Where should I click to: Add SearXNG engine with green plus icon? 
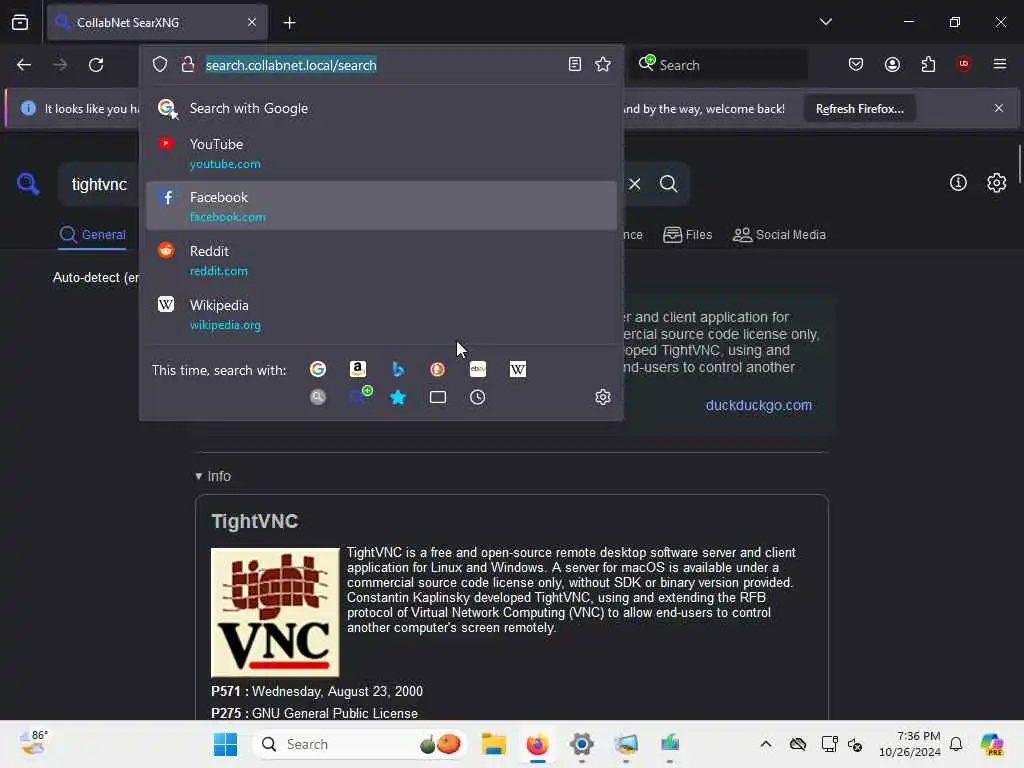click(360, 395)
